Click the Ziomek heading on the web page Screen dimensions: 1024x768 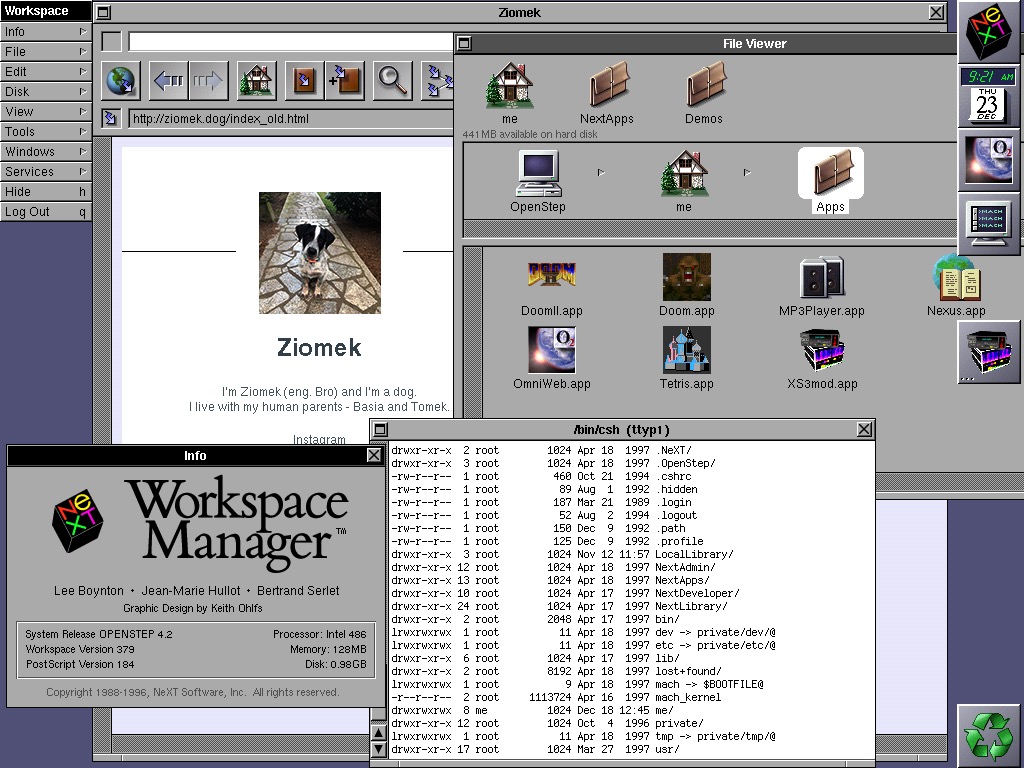319,347
